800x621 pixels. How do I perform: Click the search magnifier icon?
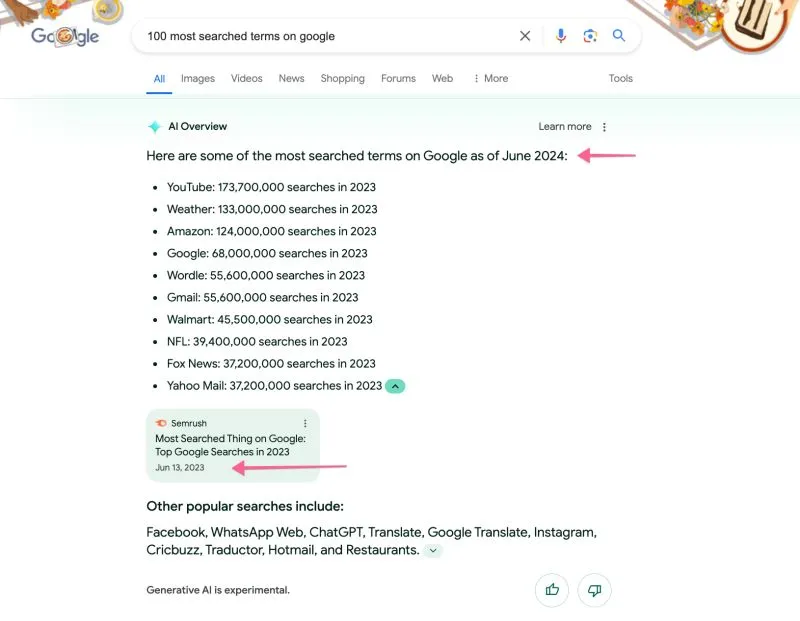click(x=619, y=35)
